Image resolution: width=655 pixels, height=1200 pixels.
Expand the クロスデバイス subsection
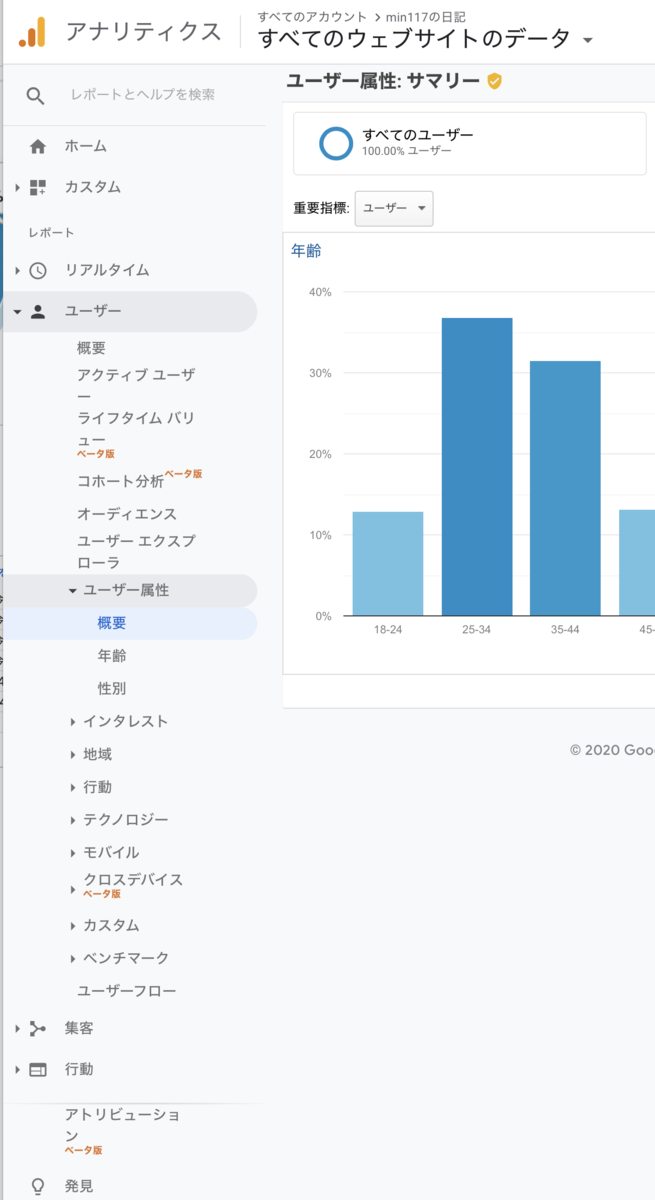73,888
